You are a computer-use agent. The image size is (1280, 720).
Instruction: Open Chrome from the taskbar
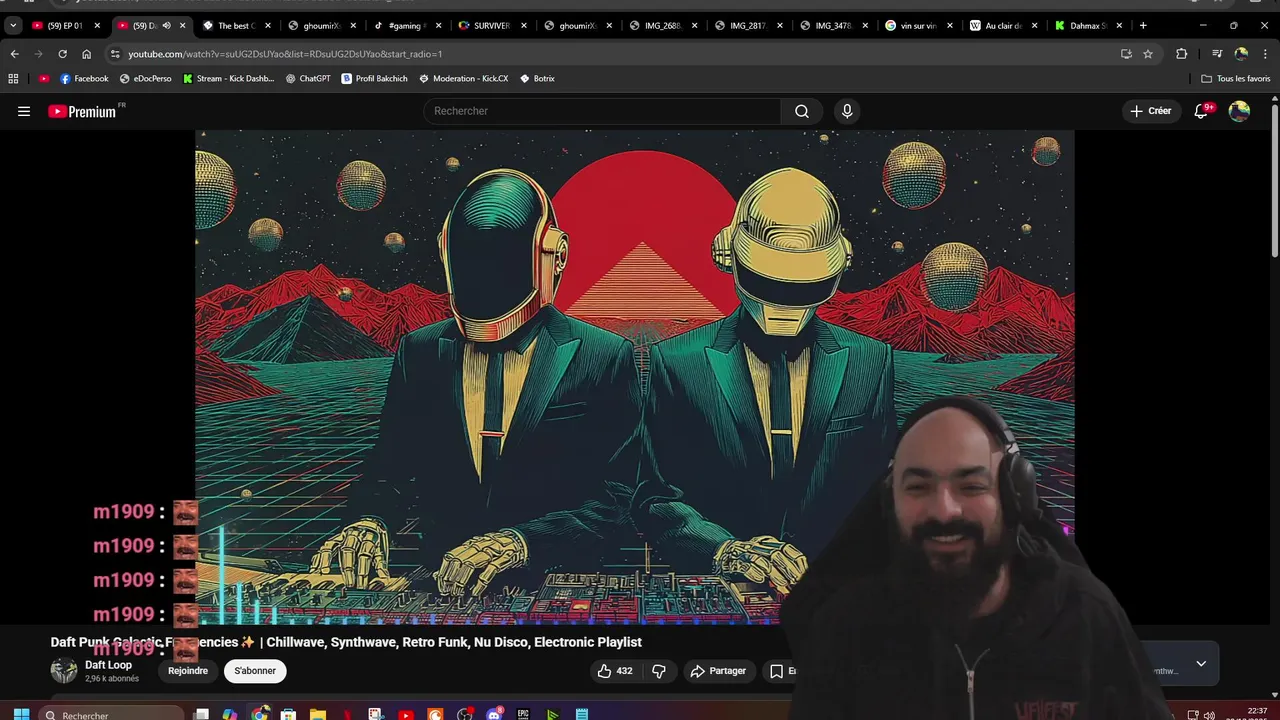pyautogui.click(x=260, y=714)
